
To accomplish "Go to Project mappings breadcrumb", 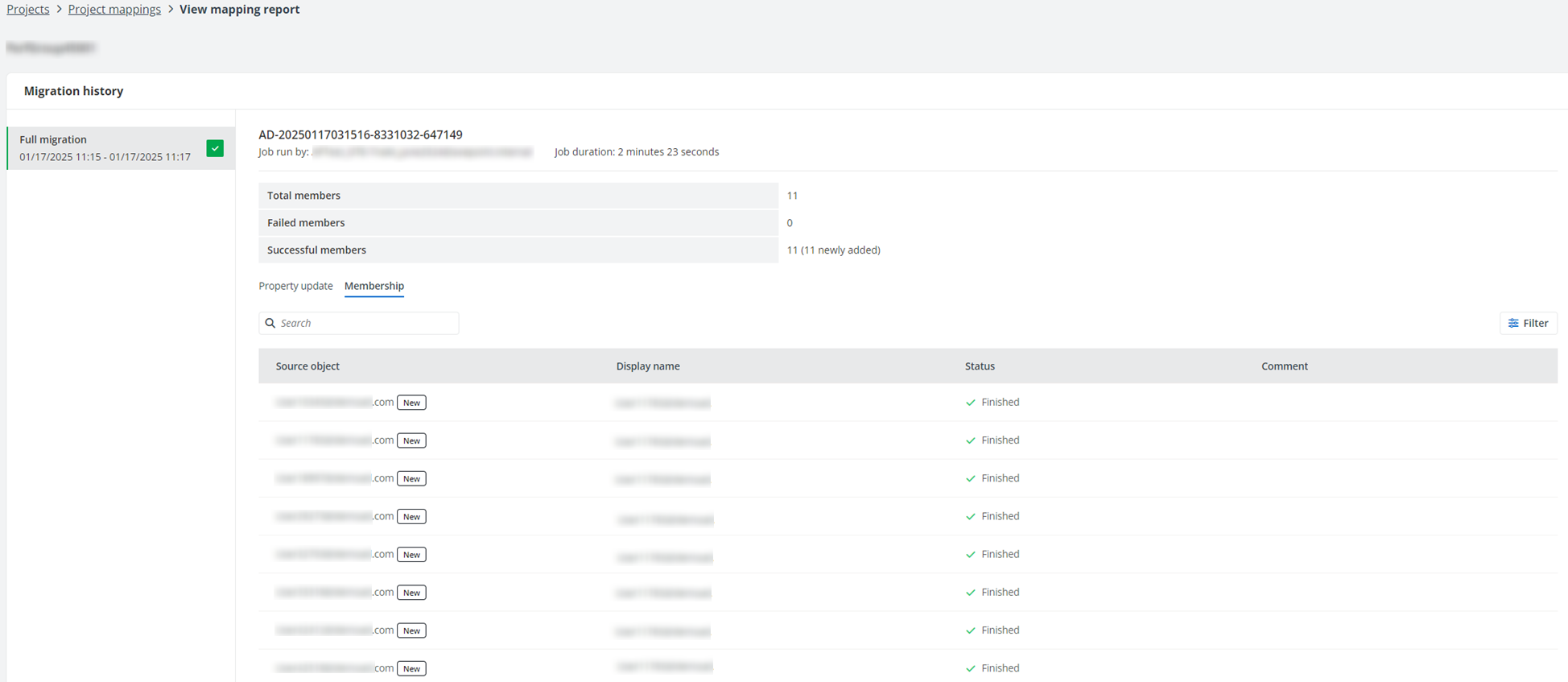I will click(x=114, y=10).
